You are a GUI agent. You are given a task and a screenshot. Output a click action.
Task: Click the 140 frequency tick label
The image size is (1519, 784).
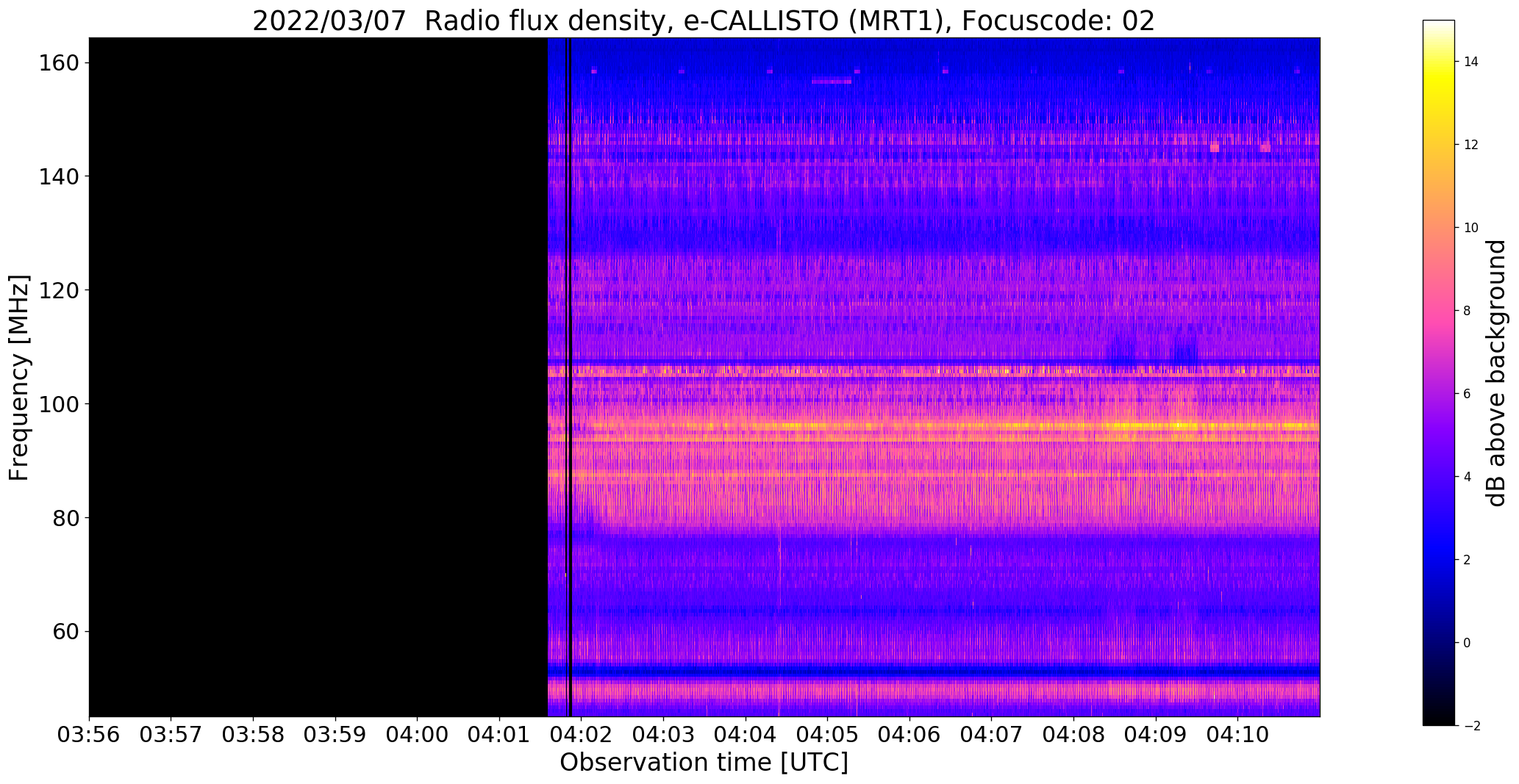click(60, 176)
